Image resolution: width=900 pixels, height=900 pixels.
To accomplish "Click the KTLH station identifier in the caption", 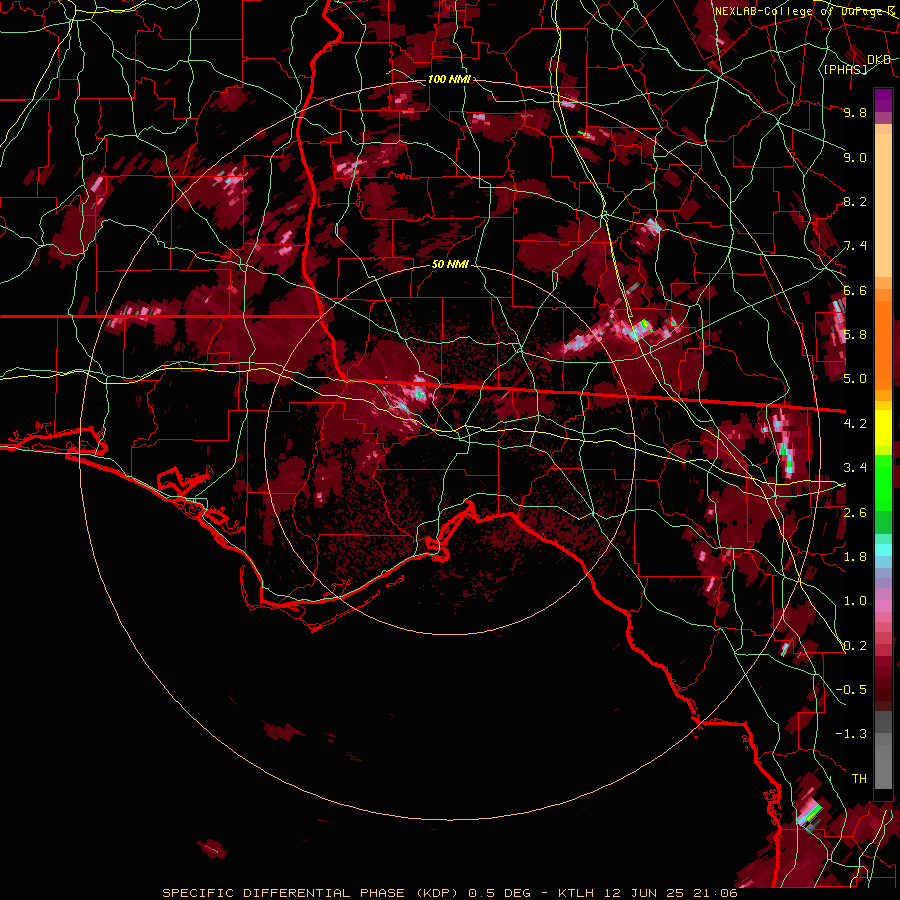I will click(576, 893).
